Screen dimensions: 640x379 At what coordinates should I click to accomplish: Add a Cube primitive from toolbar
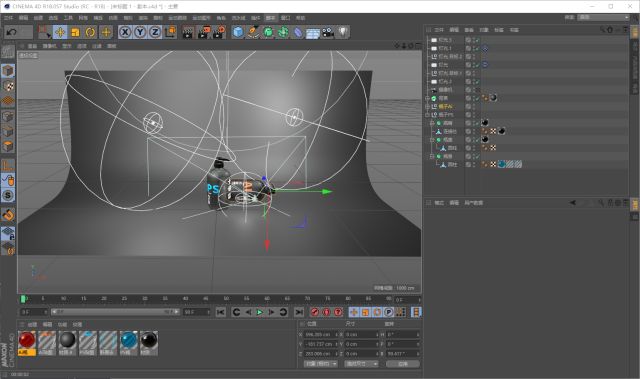click(x=238, y=32)
